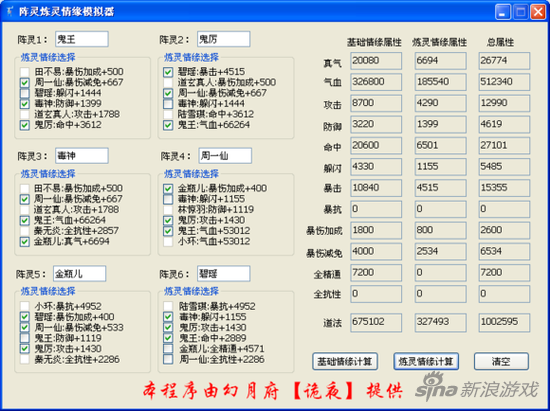Click the 道法 total field showing 1002595
The image size is (550, 411).
504,323
